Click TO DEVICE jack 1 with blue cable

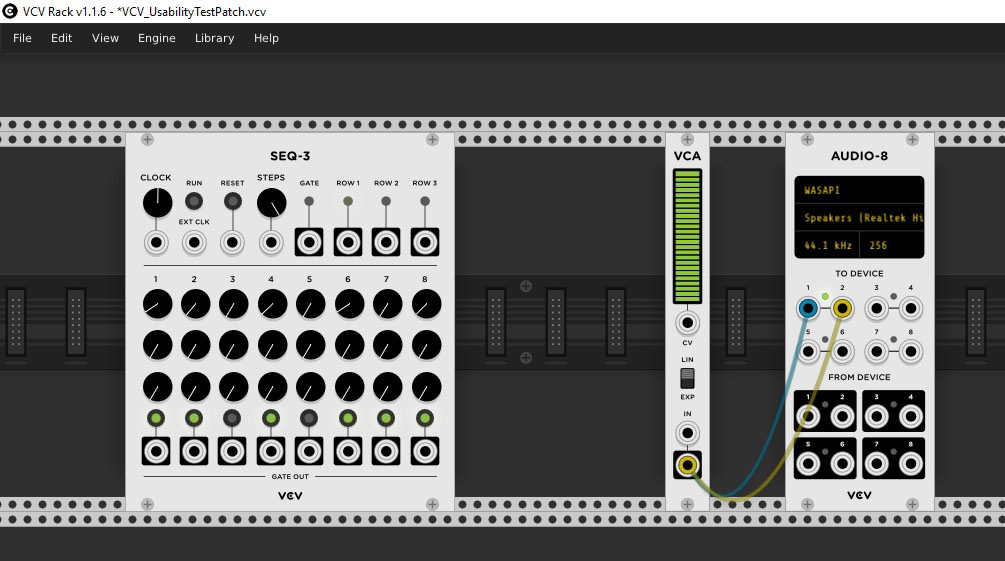[x=808, y=308]
